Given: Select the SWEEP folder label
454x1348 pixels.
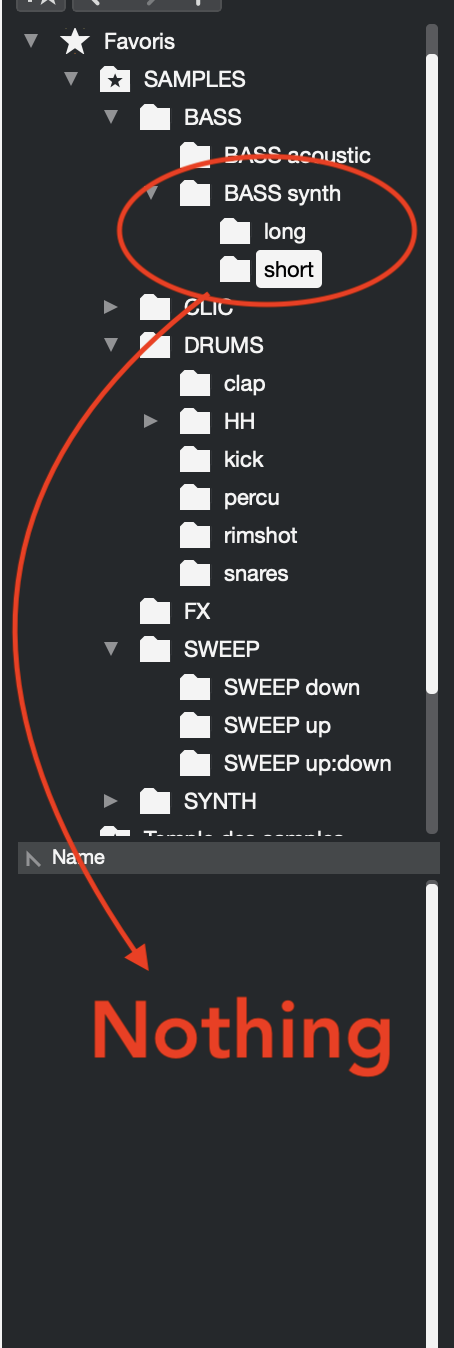Looking at the screenshot, I should pos(222,649).
